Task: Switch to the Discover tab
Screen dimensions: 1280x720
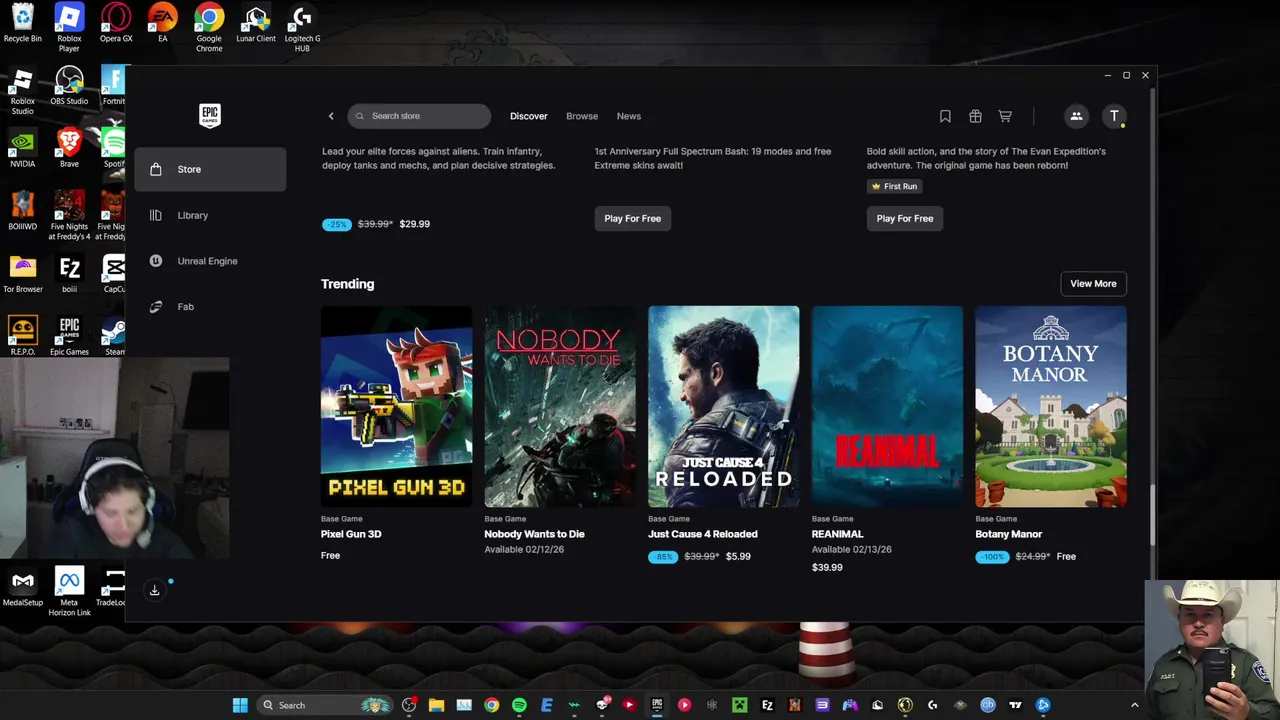Action: 529,116
